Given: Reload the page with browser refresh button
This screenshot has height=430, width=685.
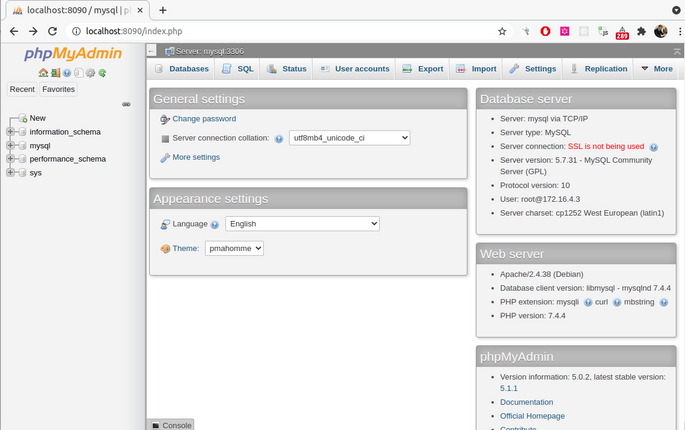Looking at the screenshot, I should [x=52, y=31].
